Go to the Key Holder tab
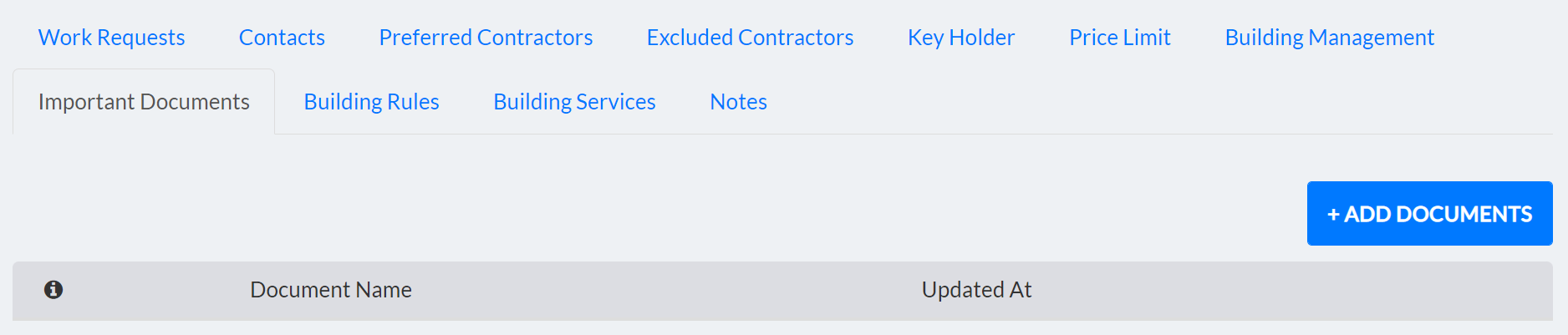Screen dimensions: 1568x335 point(961,38)
